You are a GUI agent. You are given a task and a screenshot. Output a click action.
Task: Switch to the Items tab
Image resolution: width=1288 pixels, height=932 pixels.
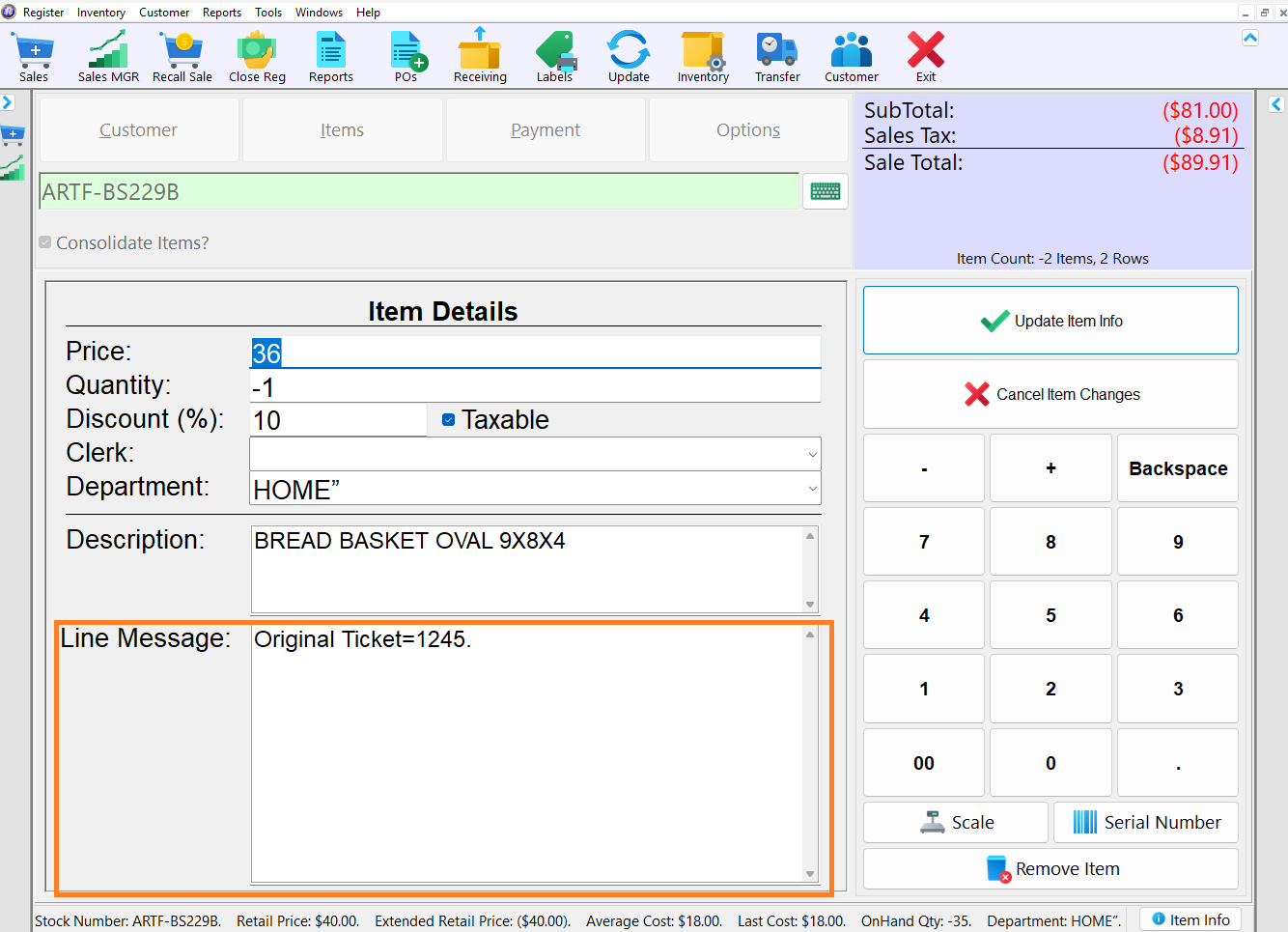(x=342, y=129)
